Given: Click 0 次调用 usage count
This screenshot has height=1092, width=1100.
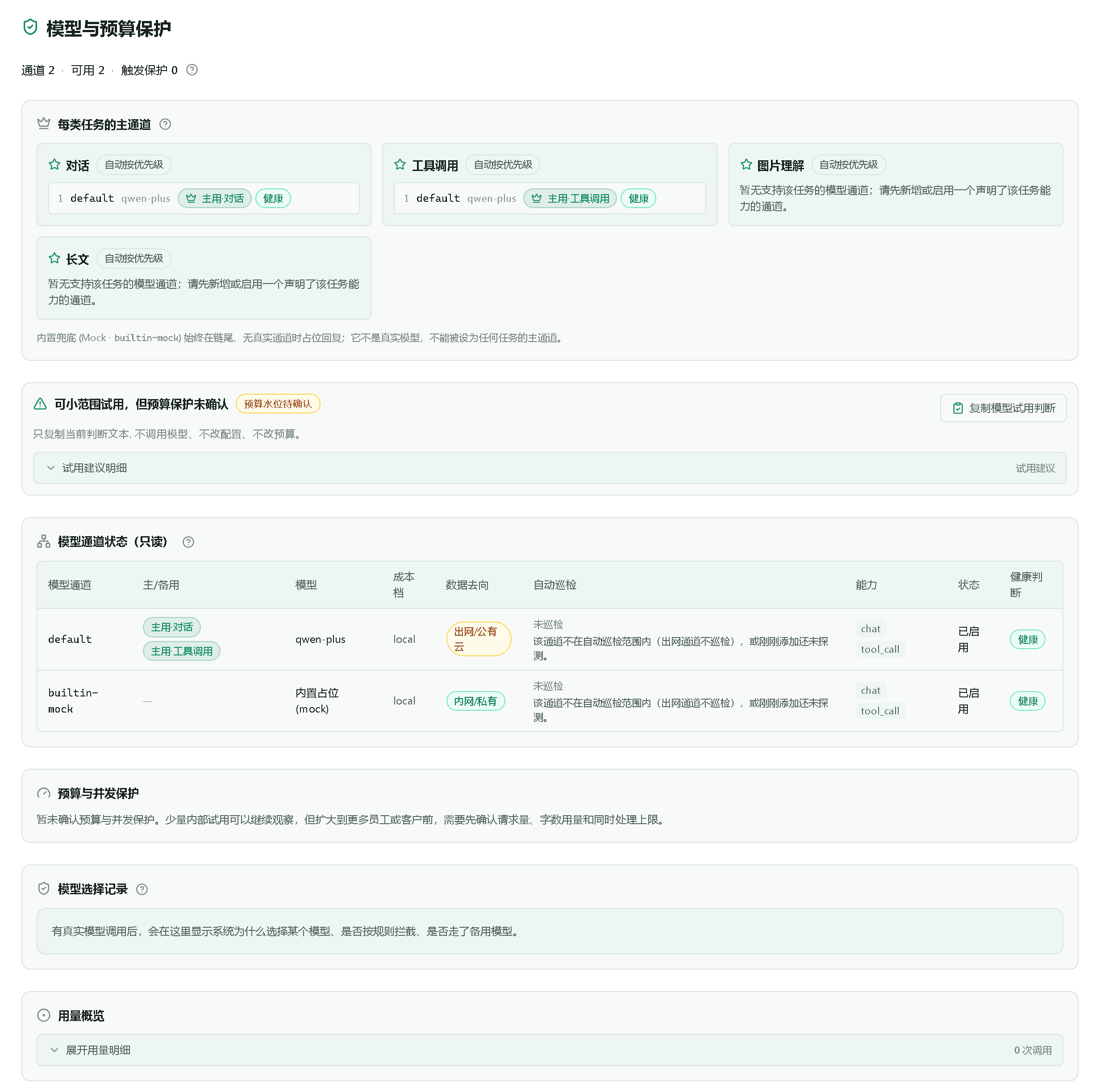Looking at the screenshot, I should (1033, 1050).
